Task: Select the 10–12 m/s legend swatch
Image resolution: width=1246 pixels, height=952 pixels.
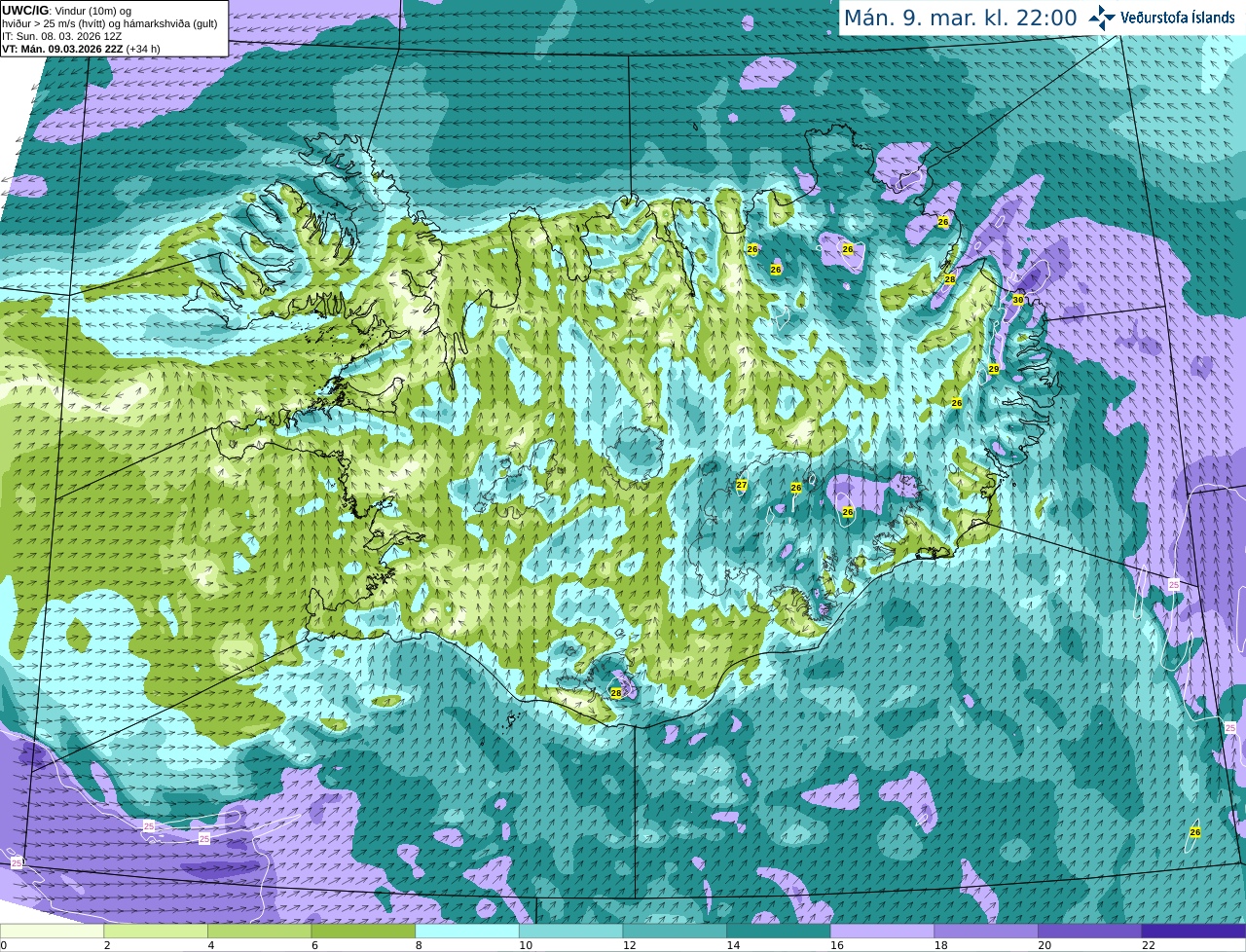Action: point(570,931)
